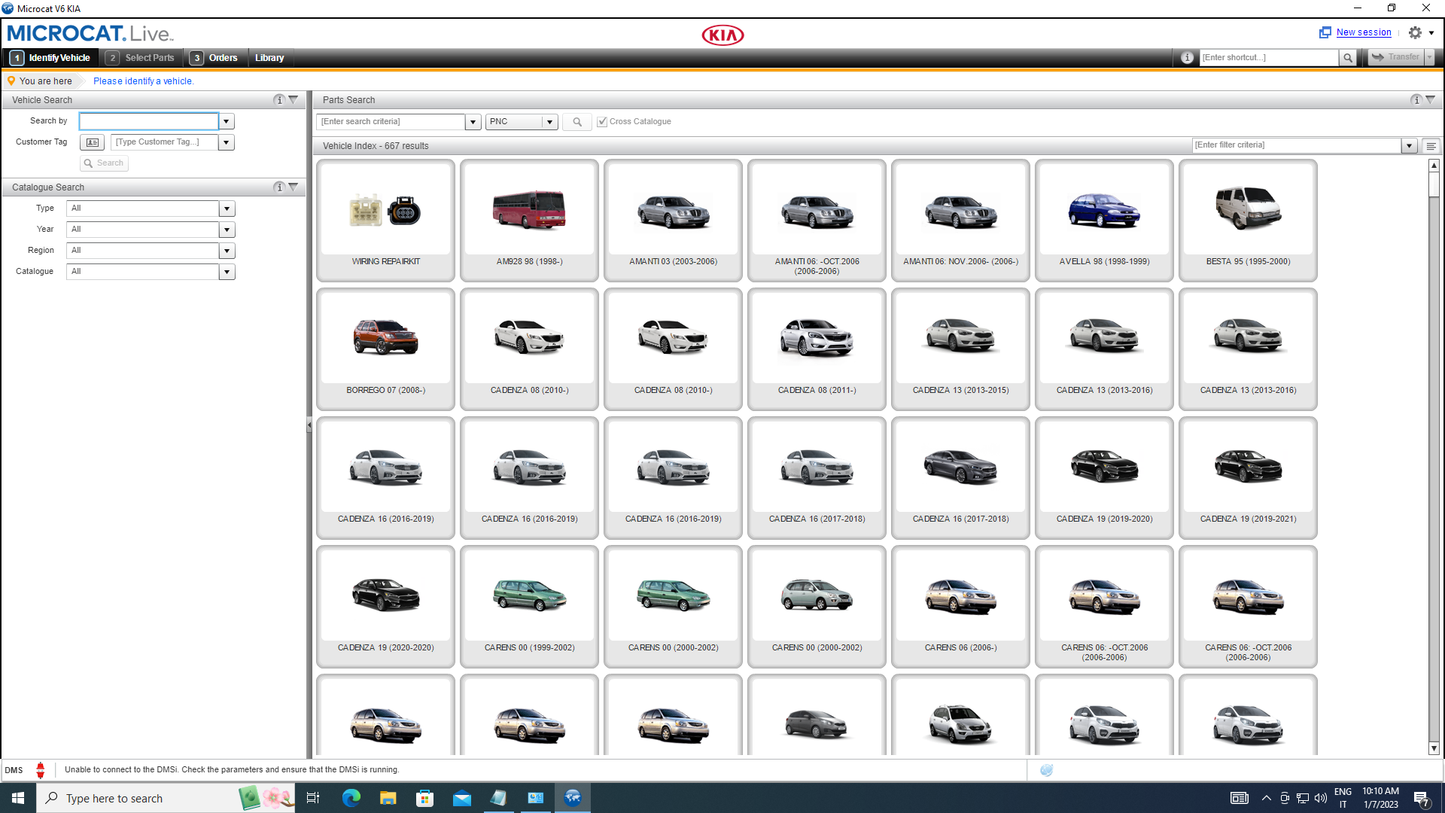1445x813 pixels.
Task: Click the shortcut info icon
Action: 1187,58
